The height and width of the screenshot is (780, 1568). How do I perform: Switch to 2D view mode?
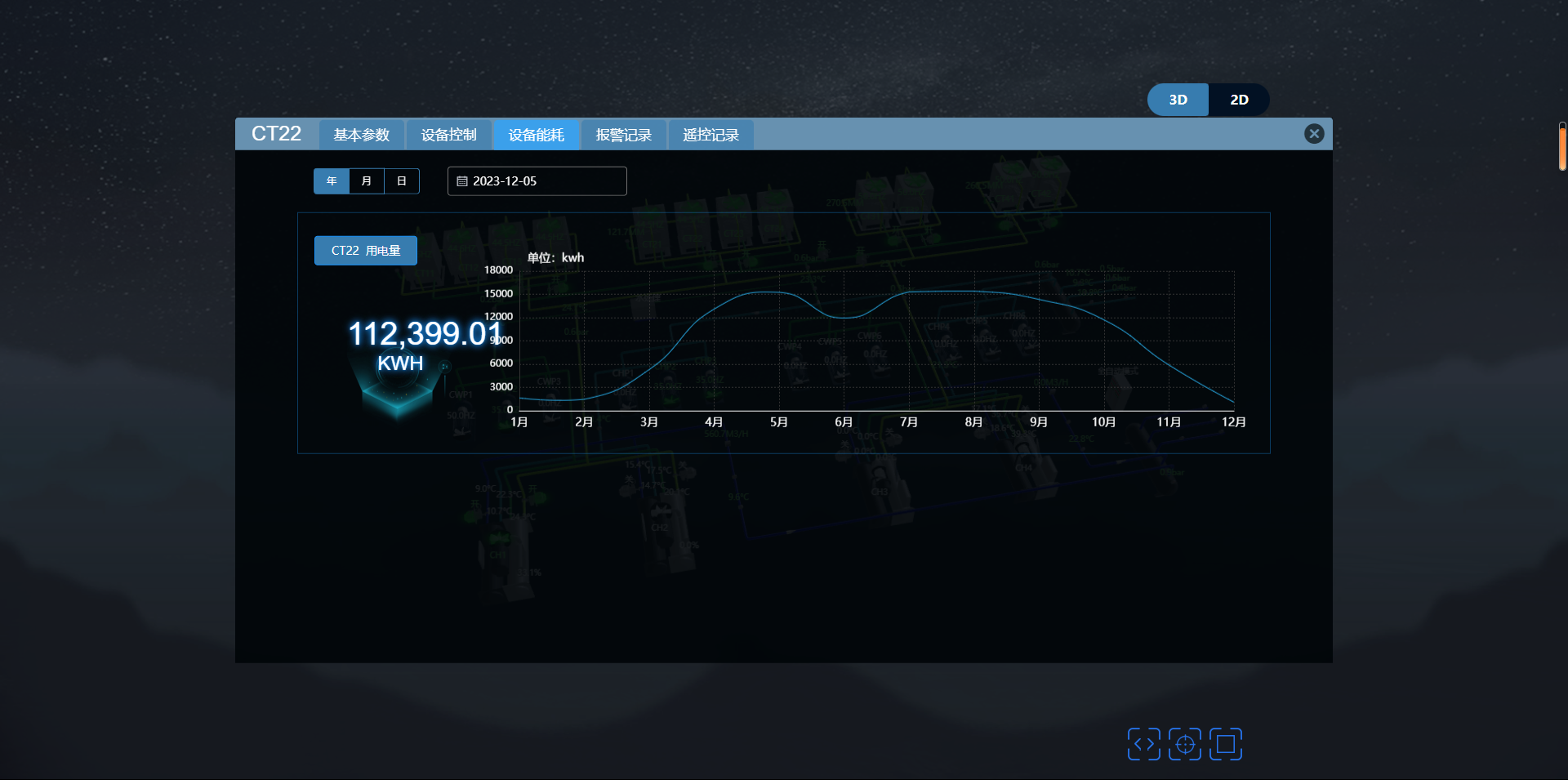(x=1239, y=100)
